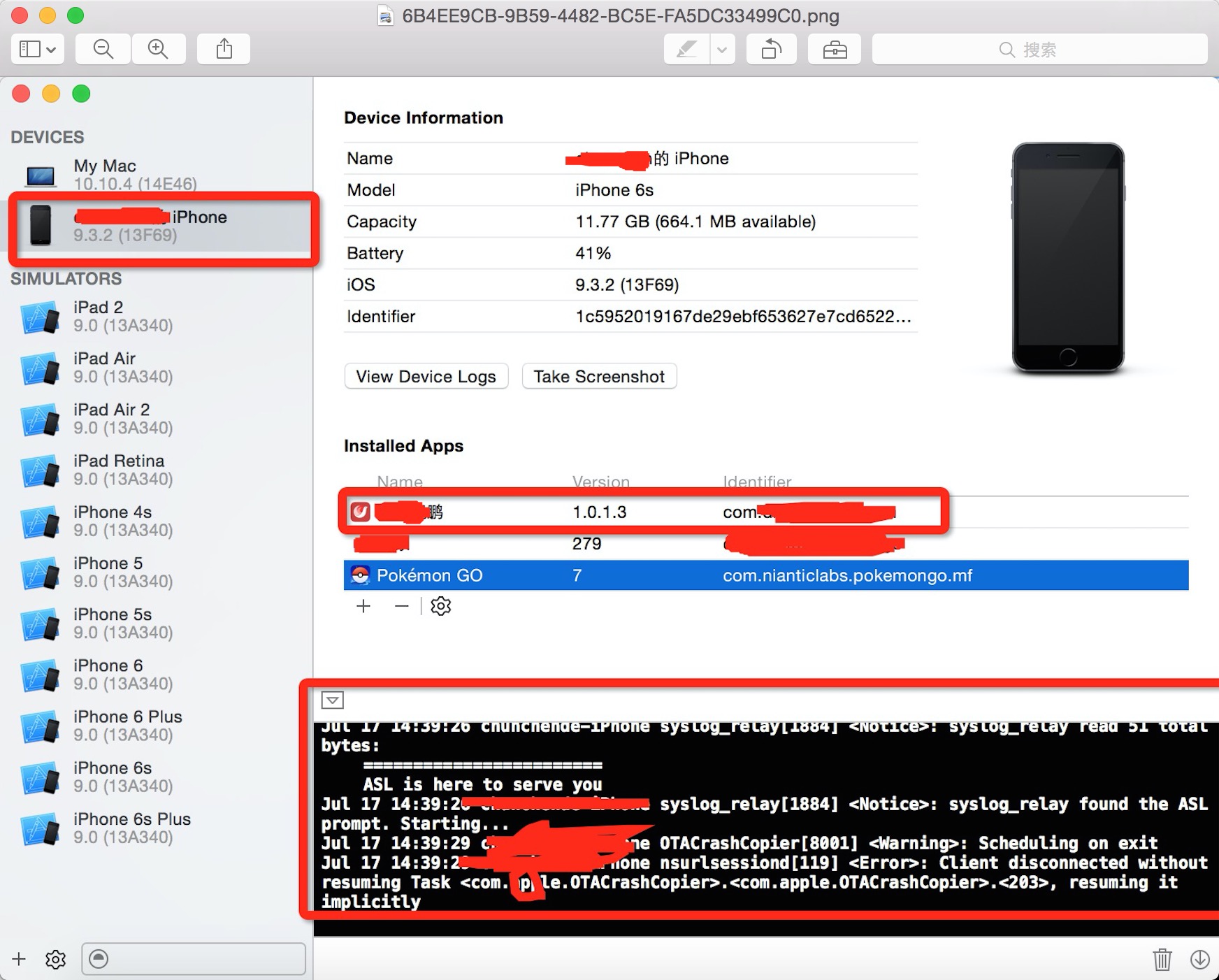Screen dimensions: 1219x980
Task: Collapse the device console with triangle toggle
Action: click(x=333, y=700)
